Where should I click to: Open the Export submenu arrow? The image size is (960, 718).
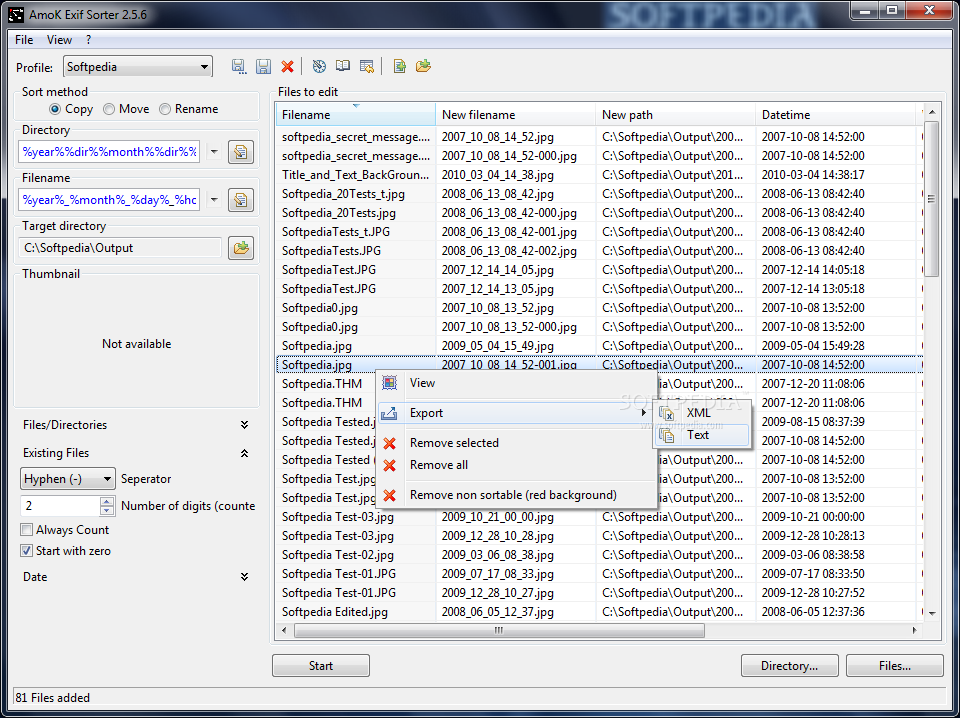tap(643, 413)
